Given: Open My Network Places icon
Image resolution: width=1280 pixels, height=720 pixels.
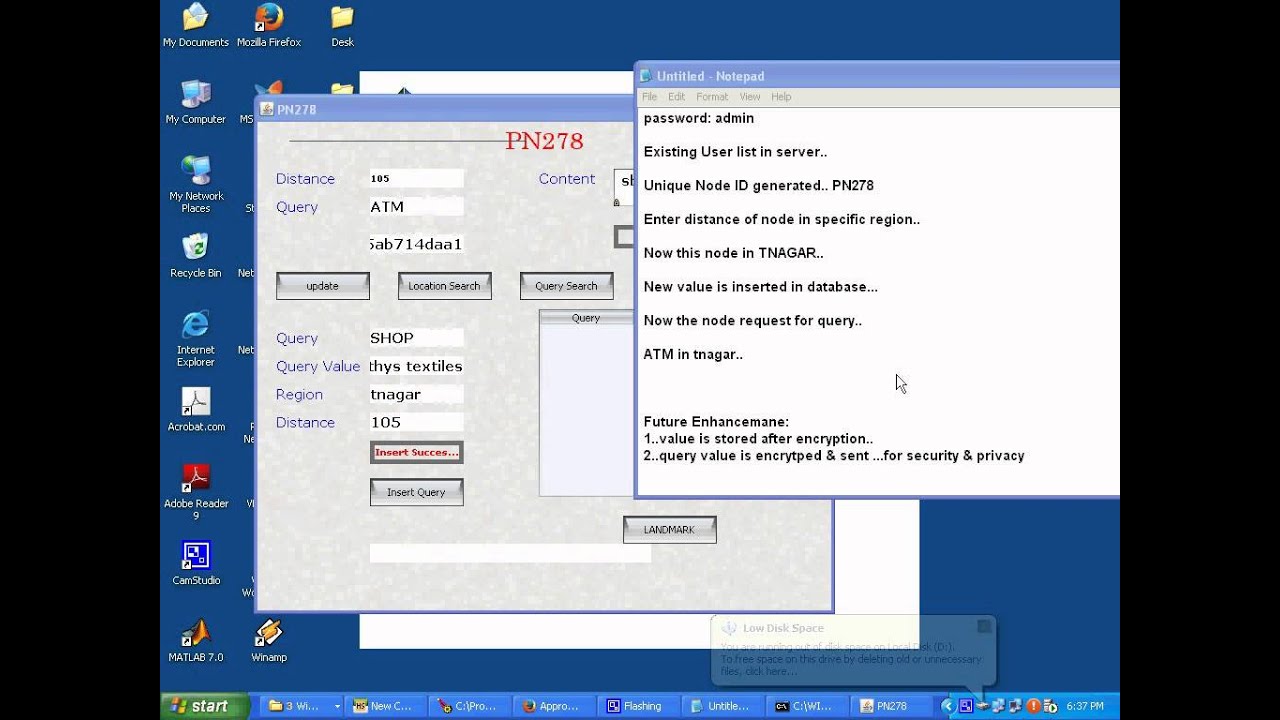Looking at the screenshot, I should (x=196, y=185).
